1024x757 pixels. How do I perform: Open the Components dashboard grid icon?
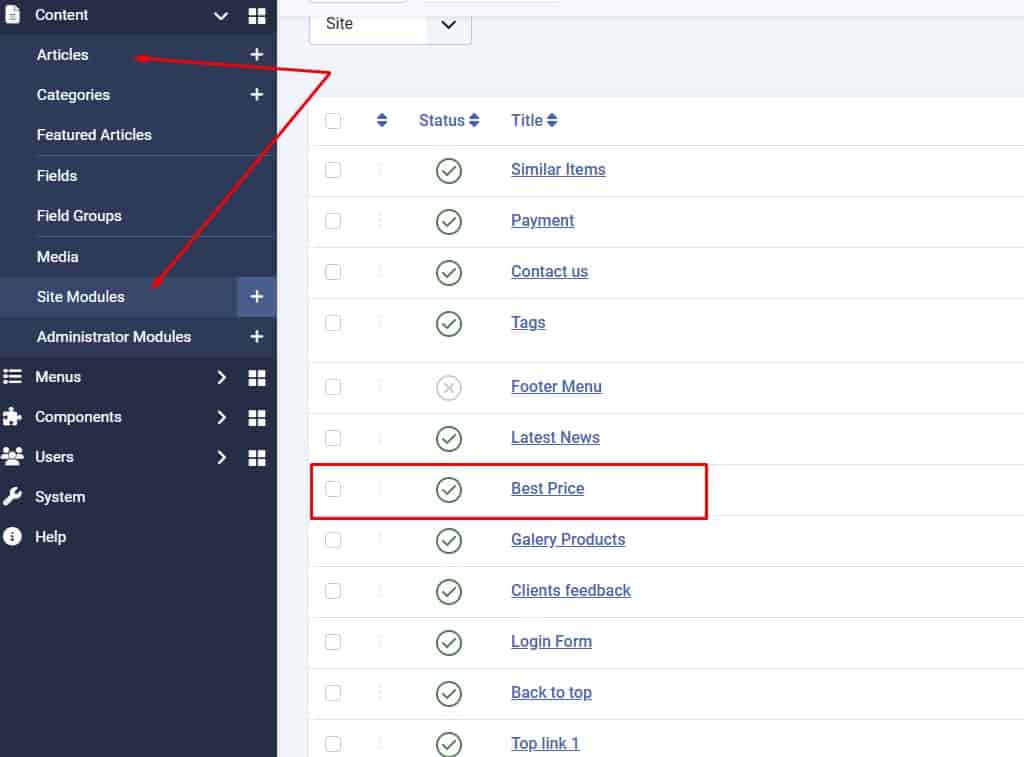click(x=257, y=417)
